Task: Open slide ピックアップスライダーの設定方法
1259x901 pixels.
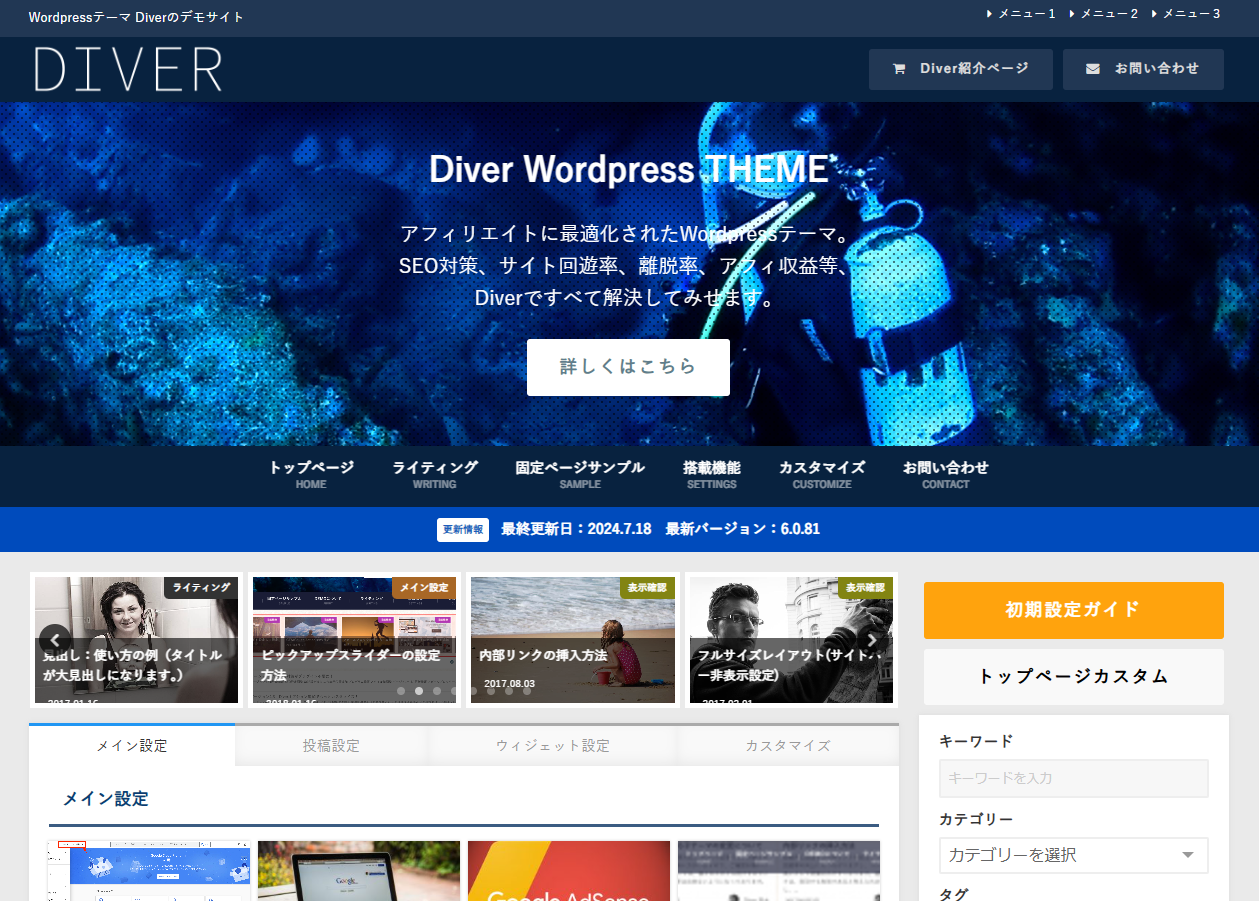Action: [354, 640]
